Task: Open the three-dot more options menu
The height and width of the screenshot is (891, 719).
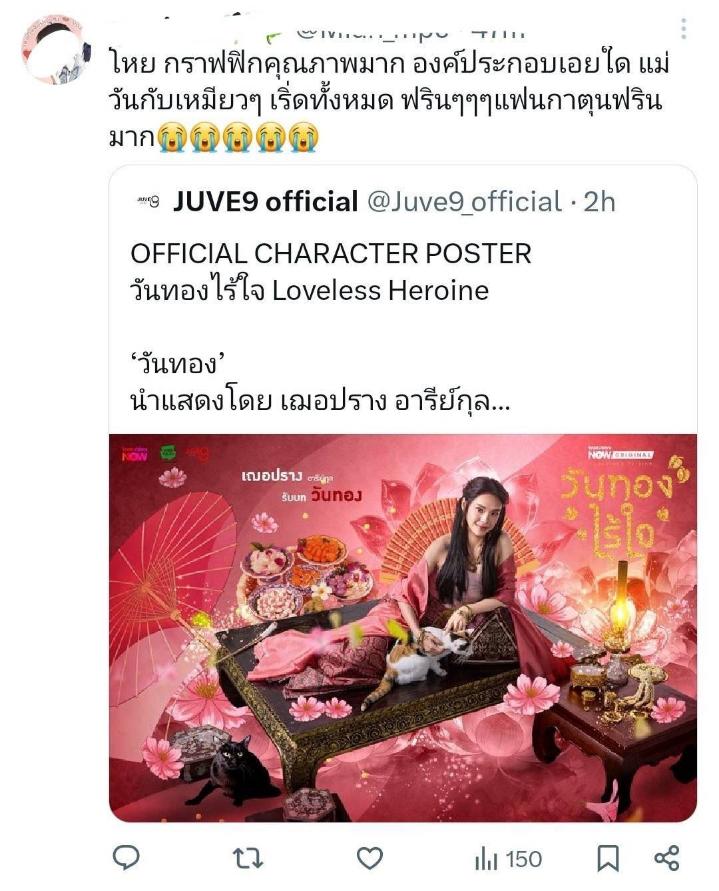Action: [684, 28]
